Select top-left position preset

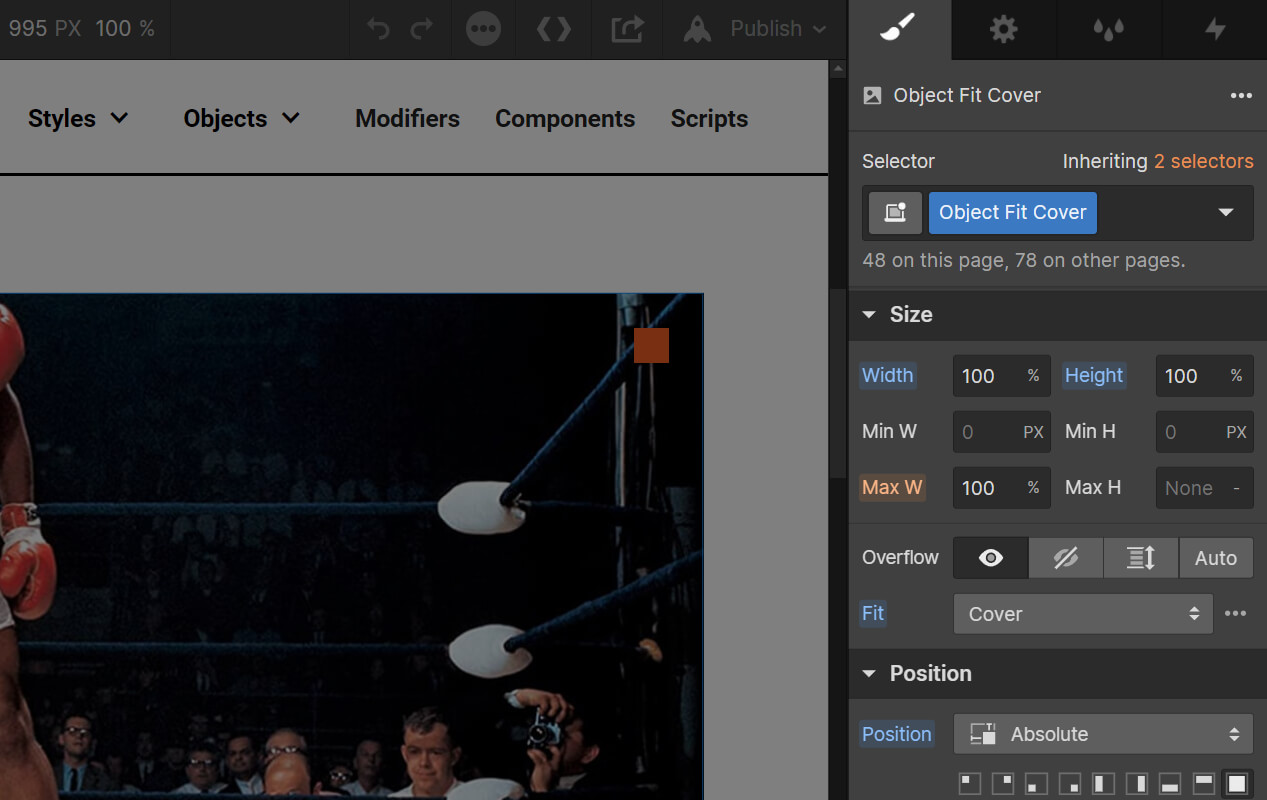tap(969, 783)
